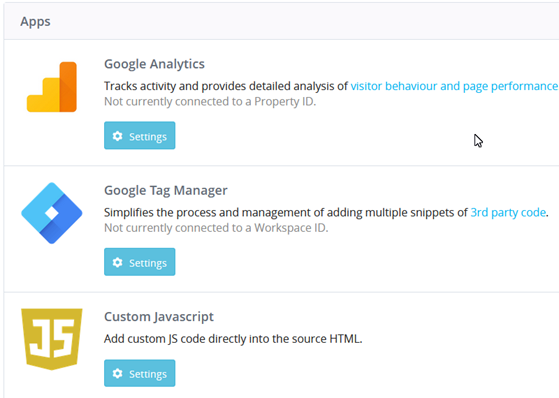This screenshot has height=398, width=559.
Task: Click the Google Analytics logo icon
Action: 52,87
